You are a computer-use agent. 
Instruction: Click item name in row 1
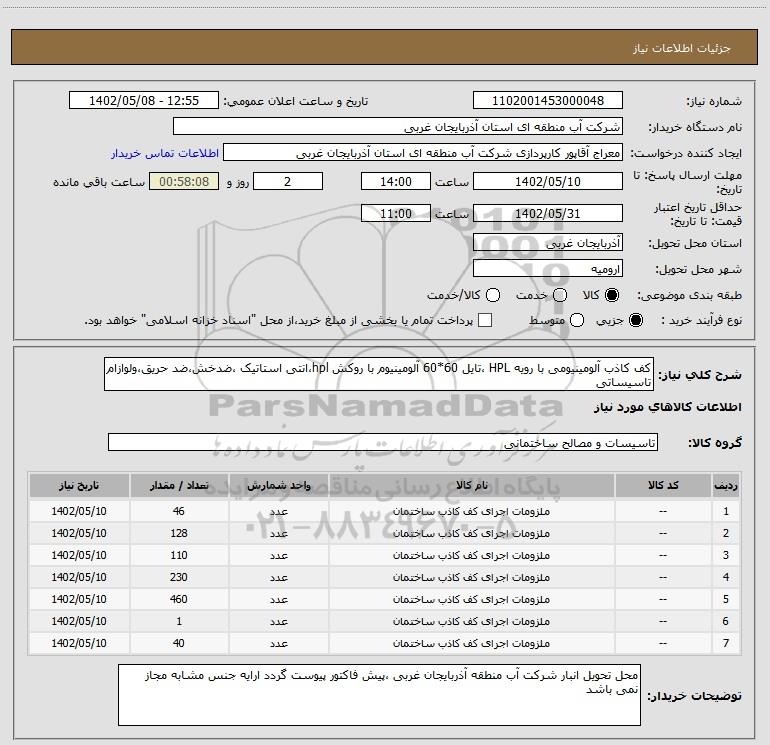tap(471, 511)
